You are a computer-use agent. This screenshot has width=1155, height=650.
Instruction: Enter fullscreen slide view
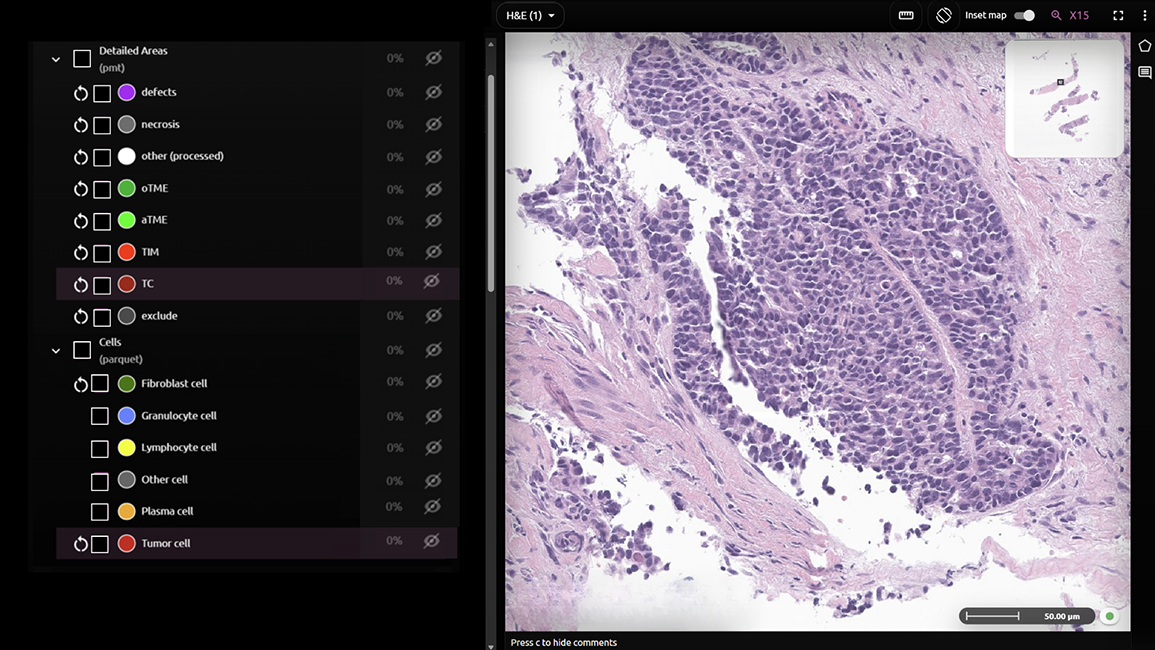tap(1118, 15)
